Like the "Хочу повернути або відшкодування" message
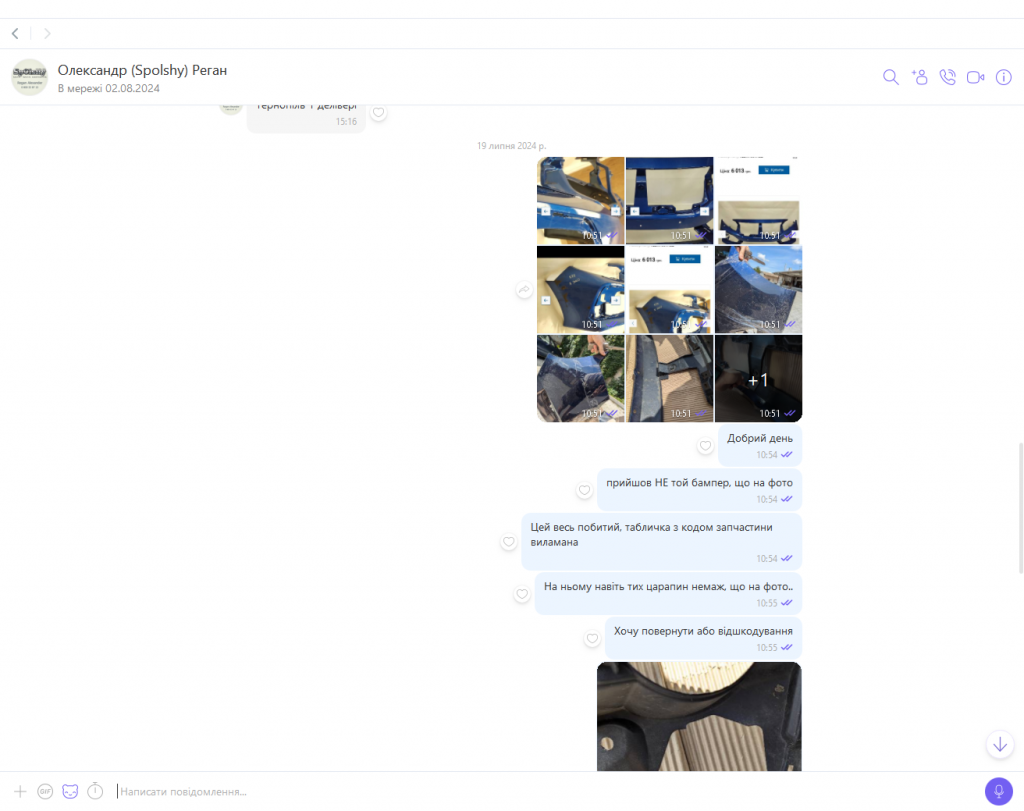This screenshot has height=811, width=1024. (592, 638)
